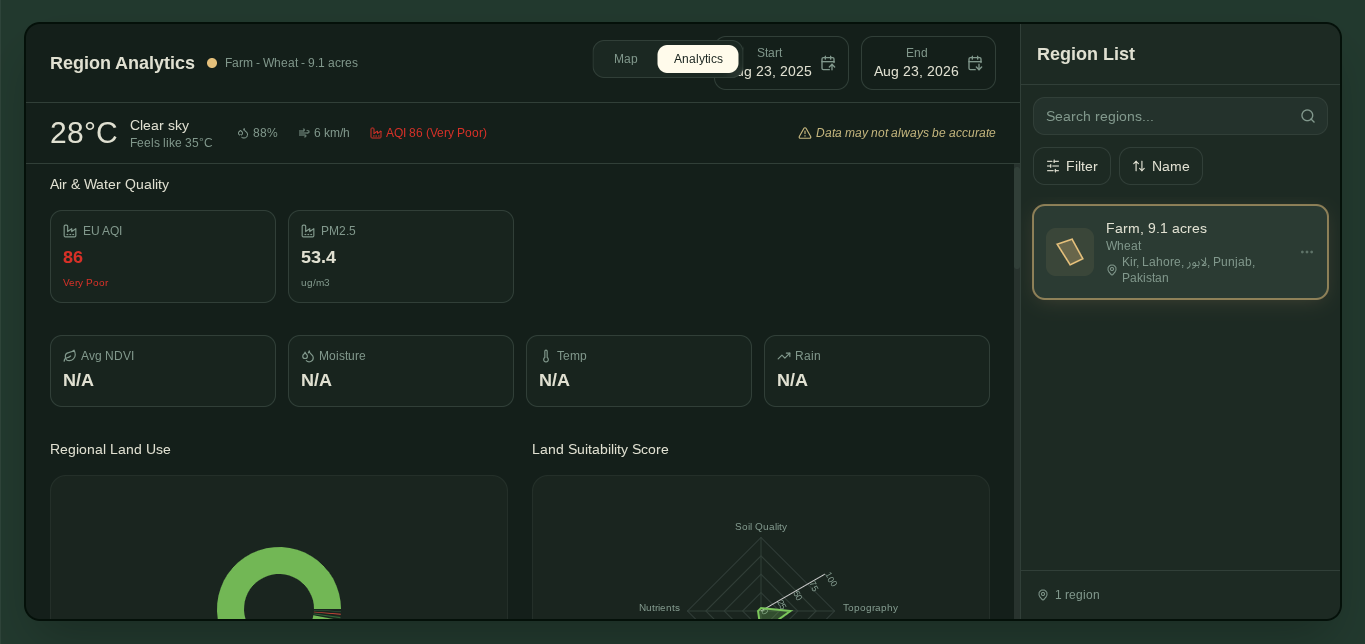The image size is (1365, 644).
Task: Click the AQI 86 (Very Poor) text
Action: click(436, 133)
